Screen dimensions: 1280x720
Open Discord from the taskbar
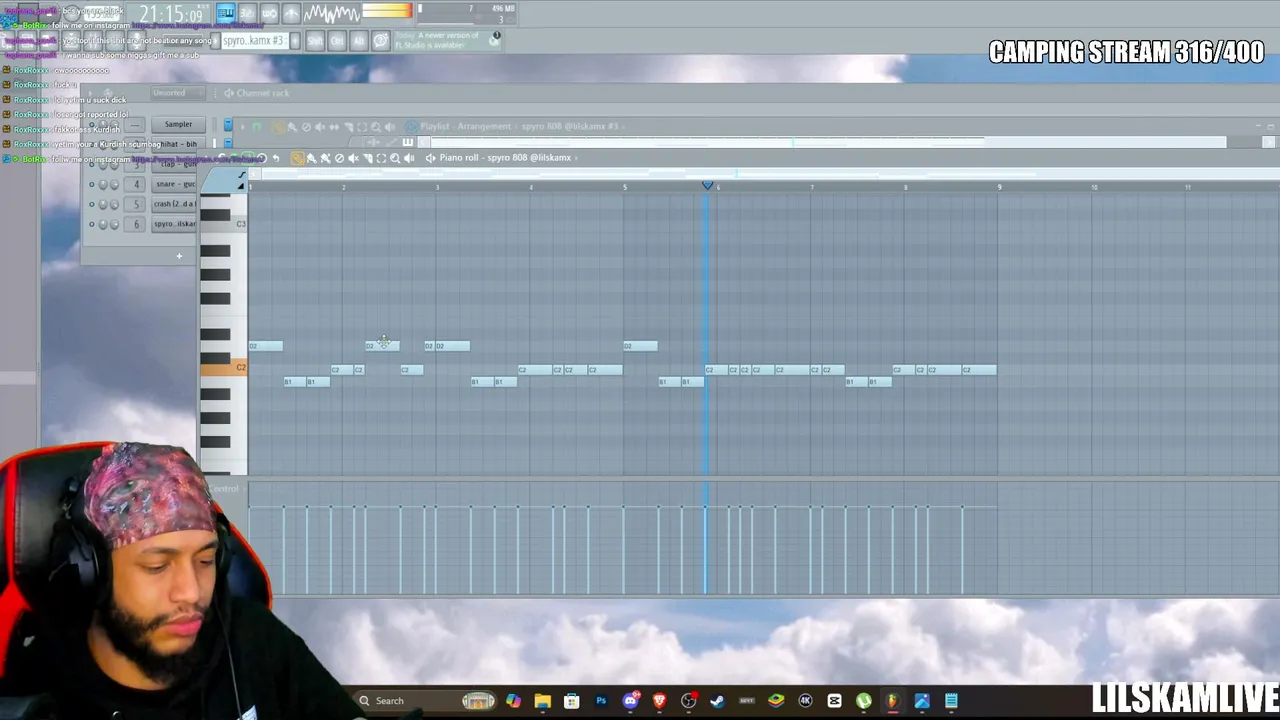630,701
